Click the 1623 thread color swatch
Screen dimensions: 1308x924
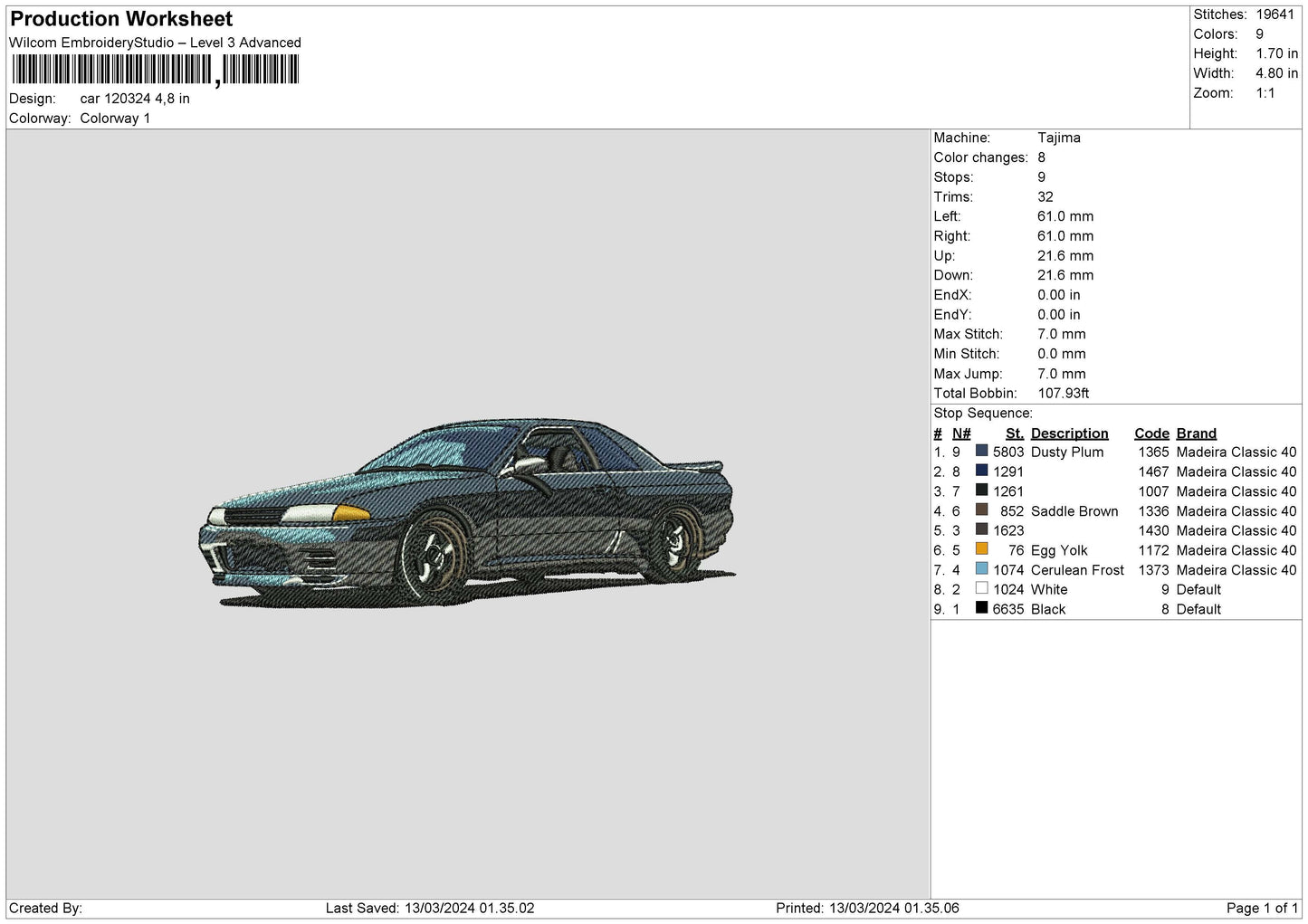click(x=981, y=529)
